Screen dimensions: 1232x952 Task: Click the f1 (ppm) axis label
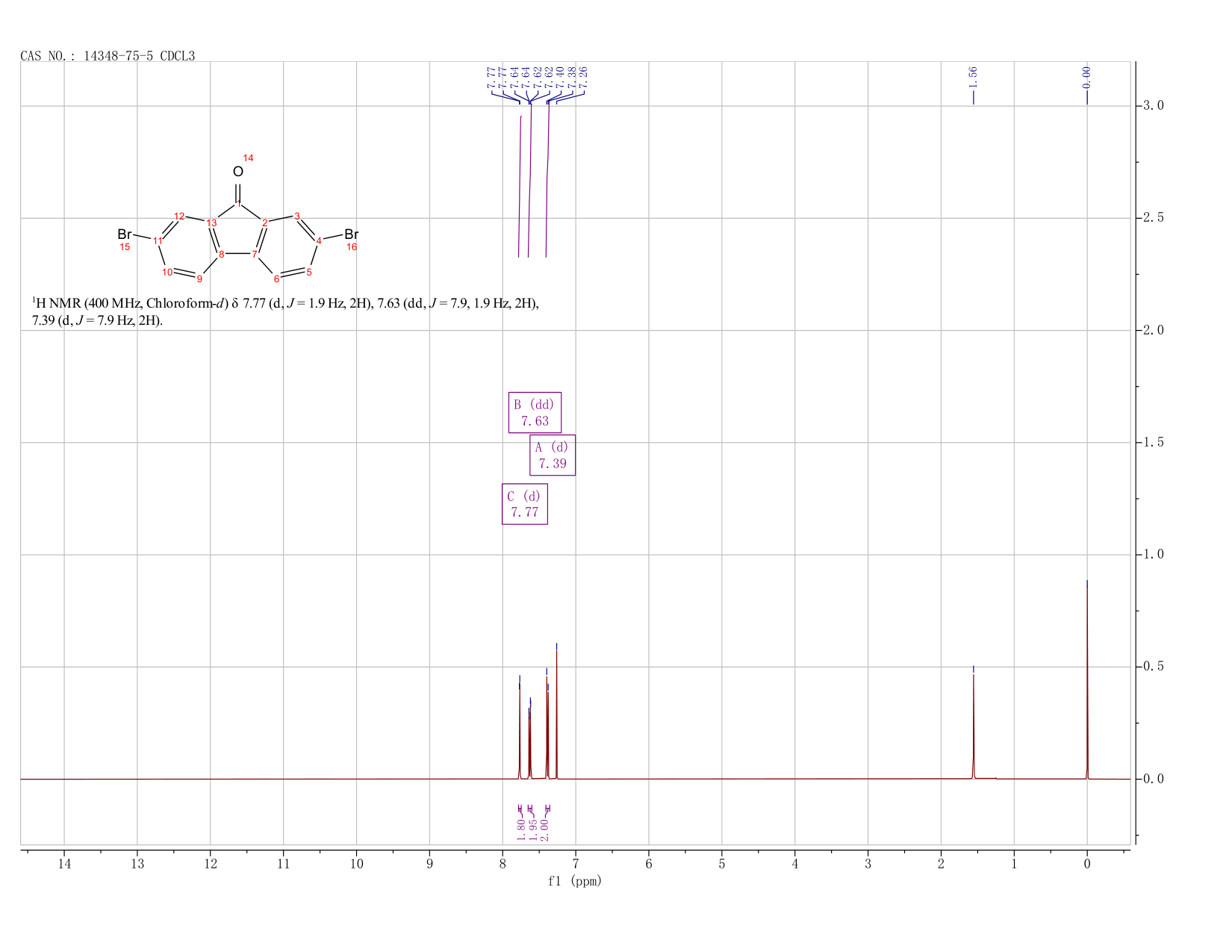(x=575, y=881)
